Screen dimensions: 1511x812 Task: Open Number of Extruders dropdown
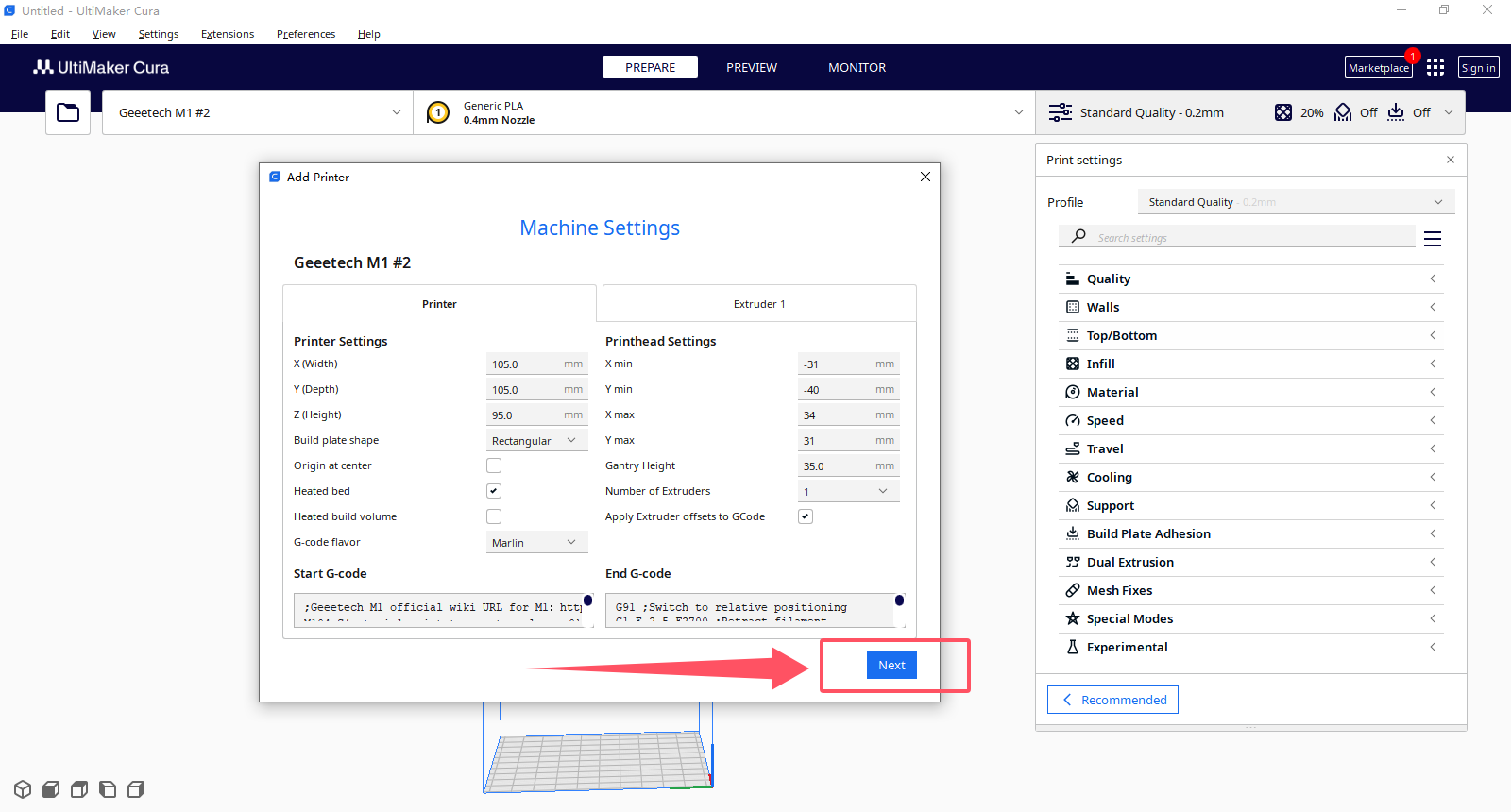click(848, 491)
